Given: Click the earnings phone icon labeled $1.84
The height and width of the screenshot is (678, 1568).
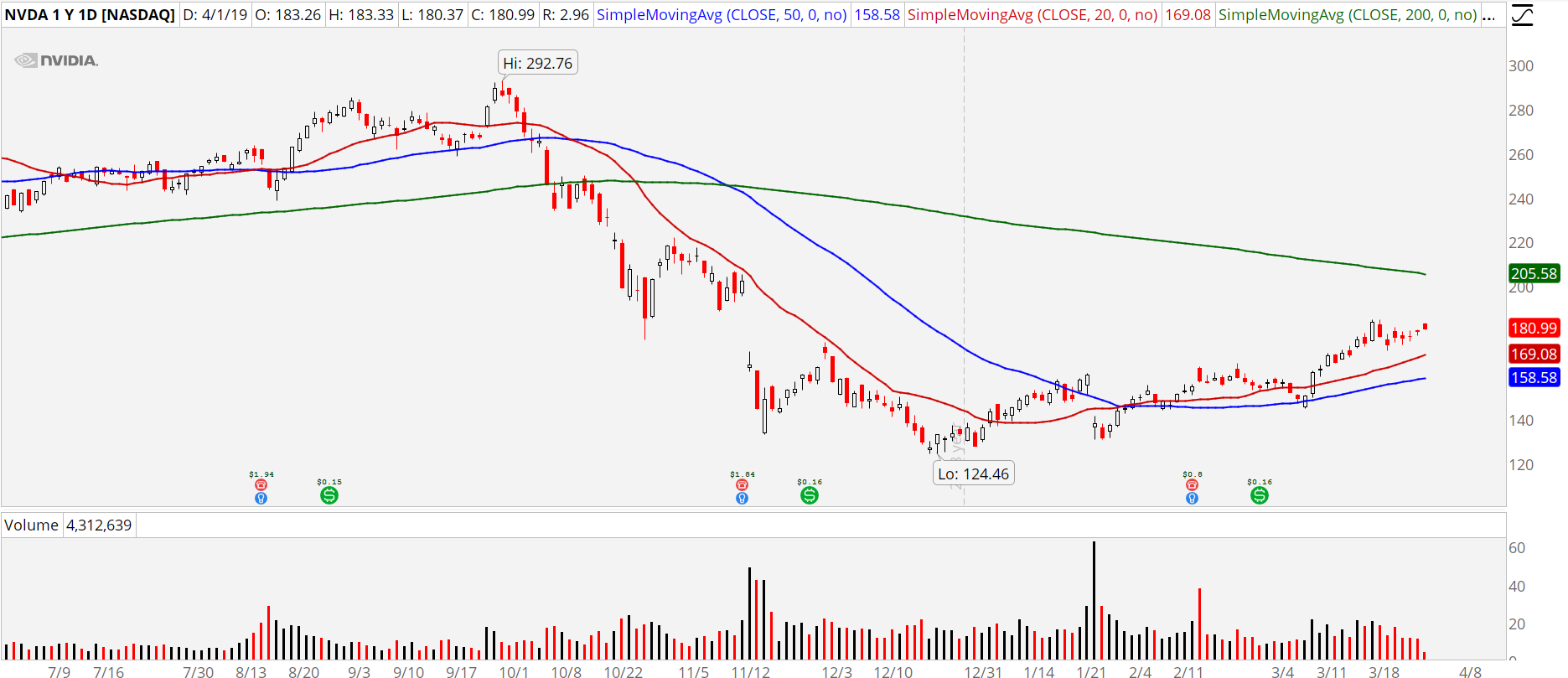Looking at the screenshot, I should click(742, 485).
